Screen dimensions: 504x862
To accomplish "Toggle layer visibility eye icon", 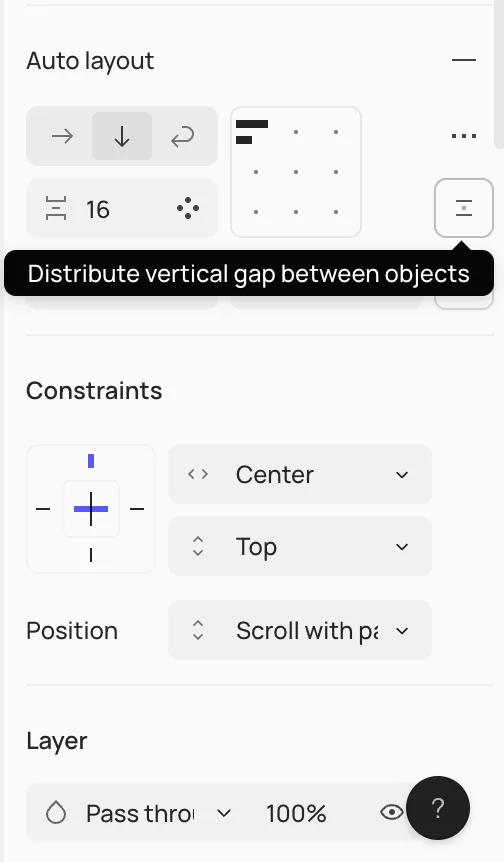I will [x=392, y=813].
